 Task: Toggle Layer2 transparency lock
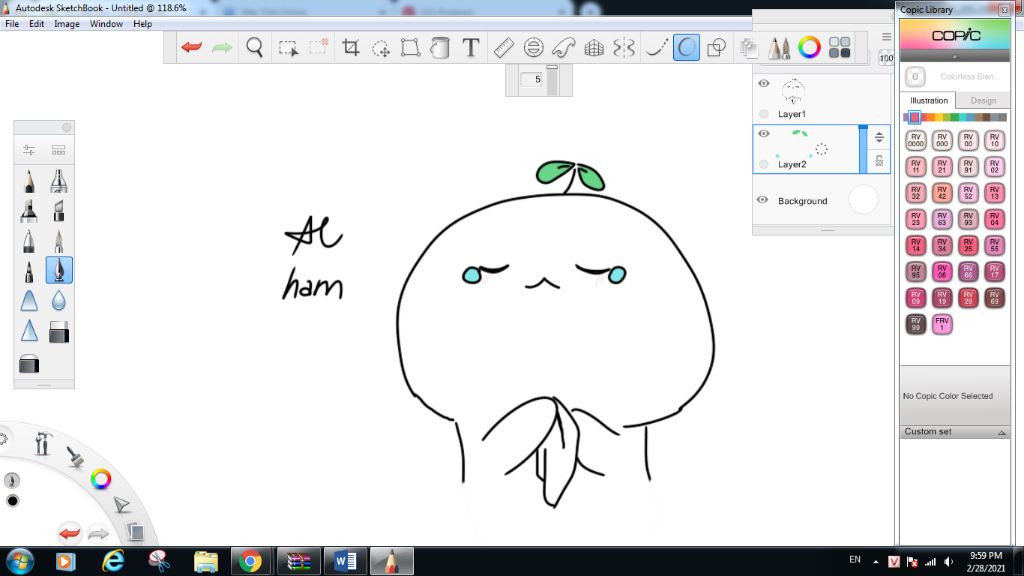coord(879,161)
